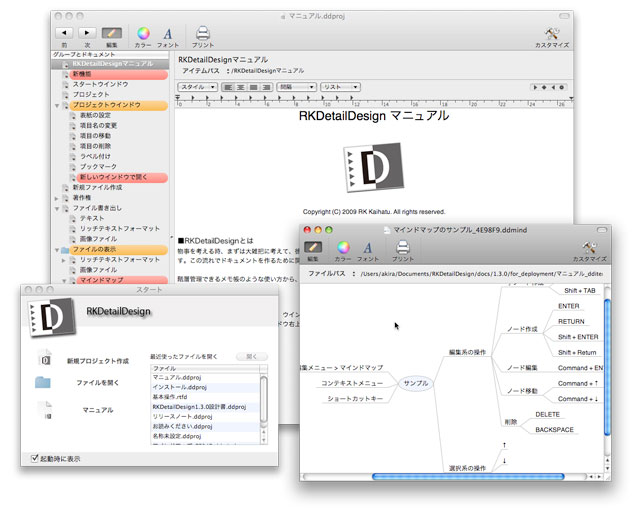Viewport: 632px width, 512px height.
Task: Open カスタマイズ in the mind map window
Action: click(x=589, y=247)
